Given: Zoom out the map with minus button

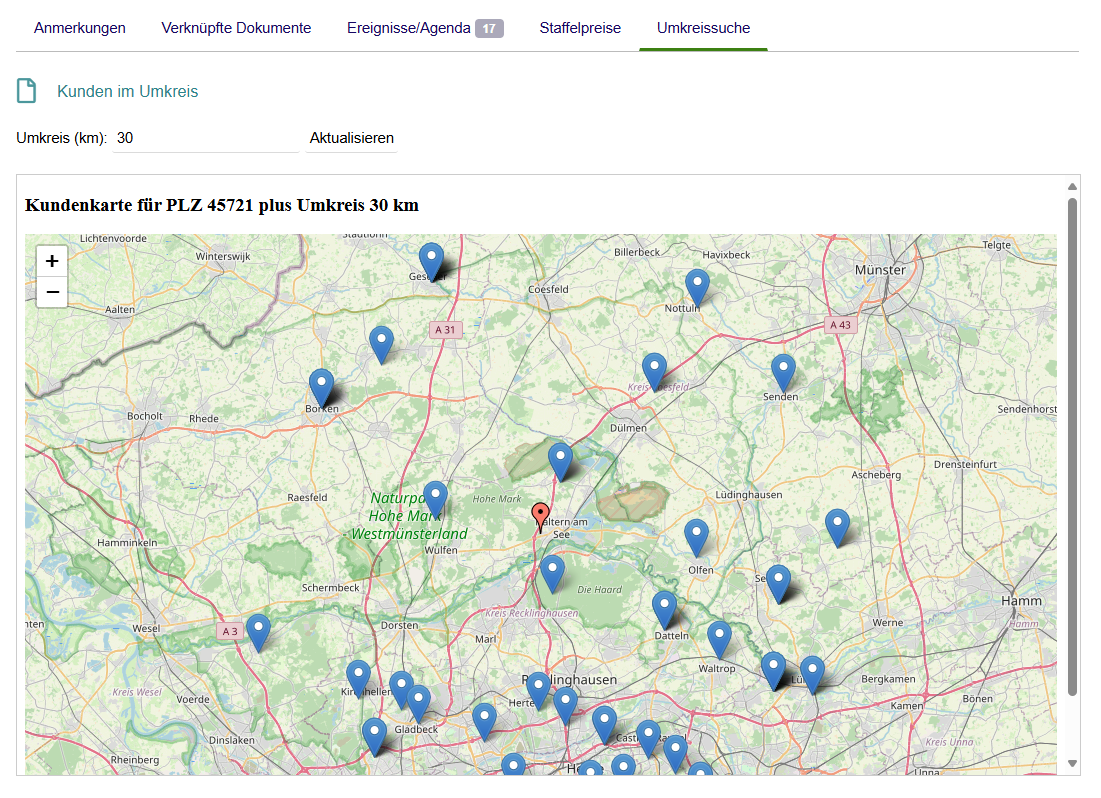Looking at the screenshot, I should [52, 292].
